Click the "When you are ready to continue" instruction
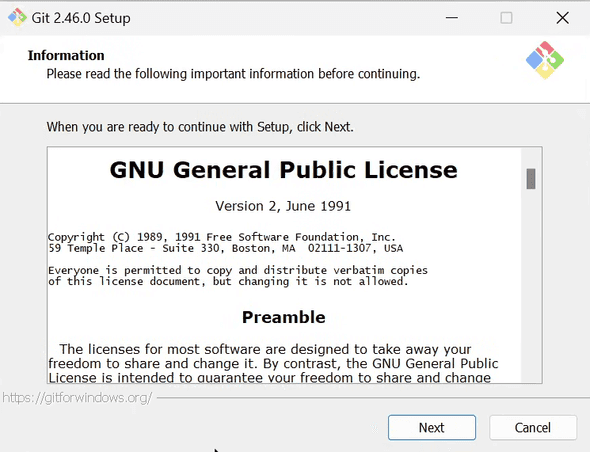This screenshot has width=590, height=452. pos(200,127)
